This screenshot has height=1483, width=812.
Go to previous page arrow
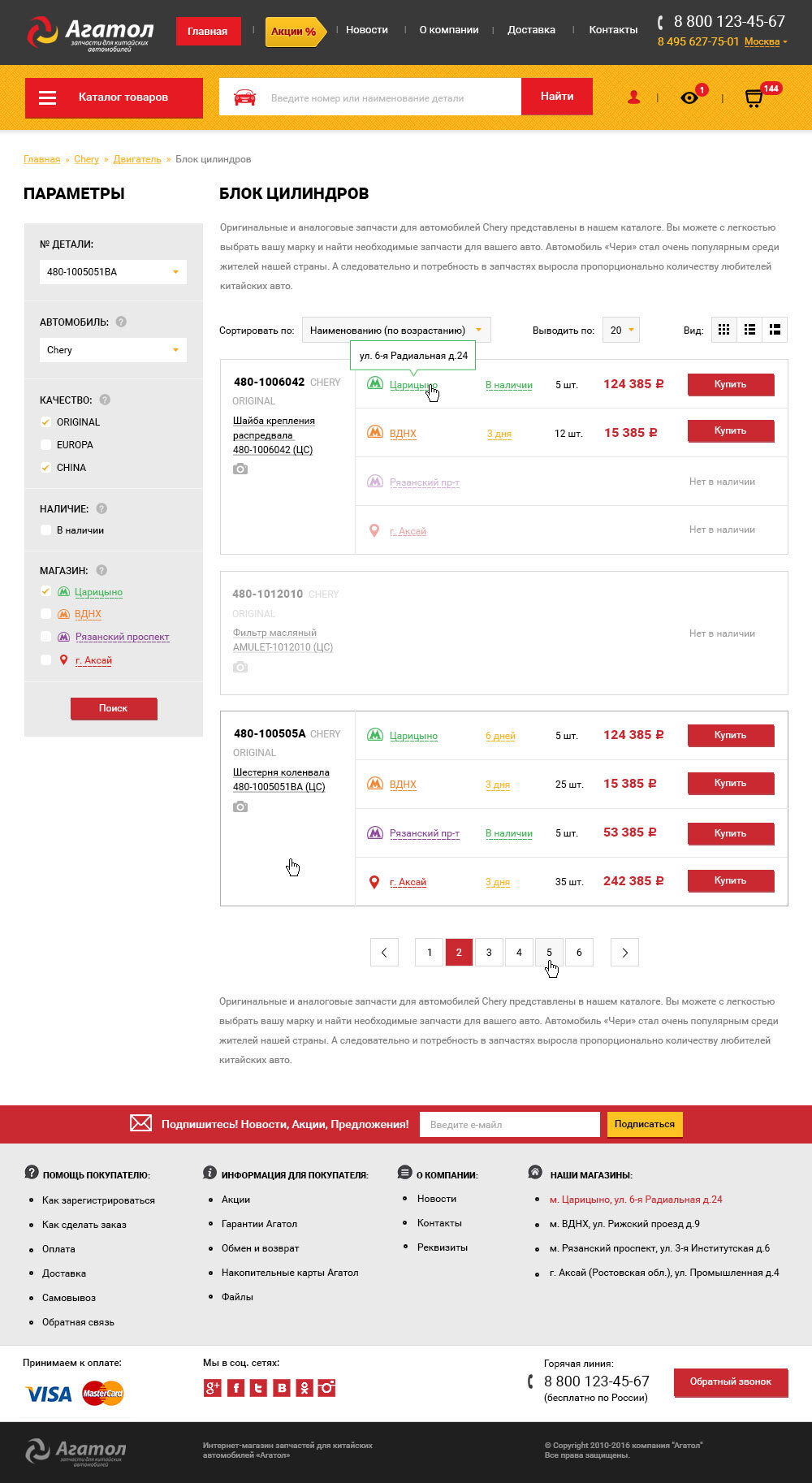point(384,953)
